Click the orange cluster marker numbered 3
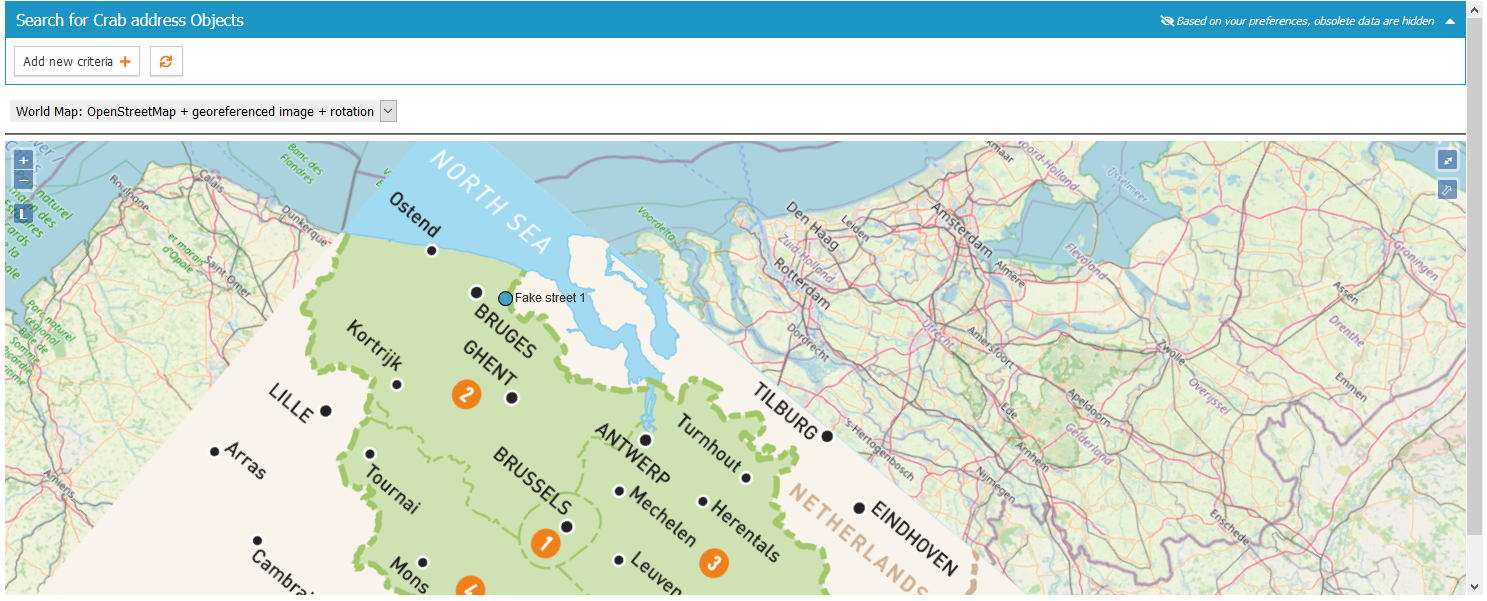 713,563
